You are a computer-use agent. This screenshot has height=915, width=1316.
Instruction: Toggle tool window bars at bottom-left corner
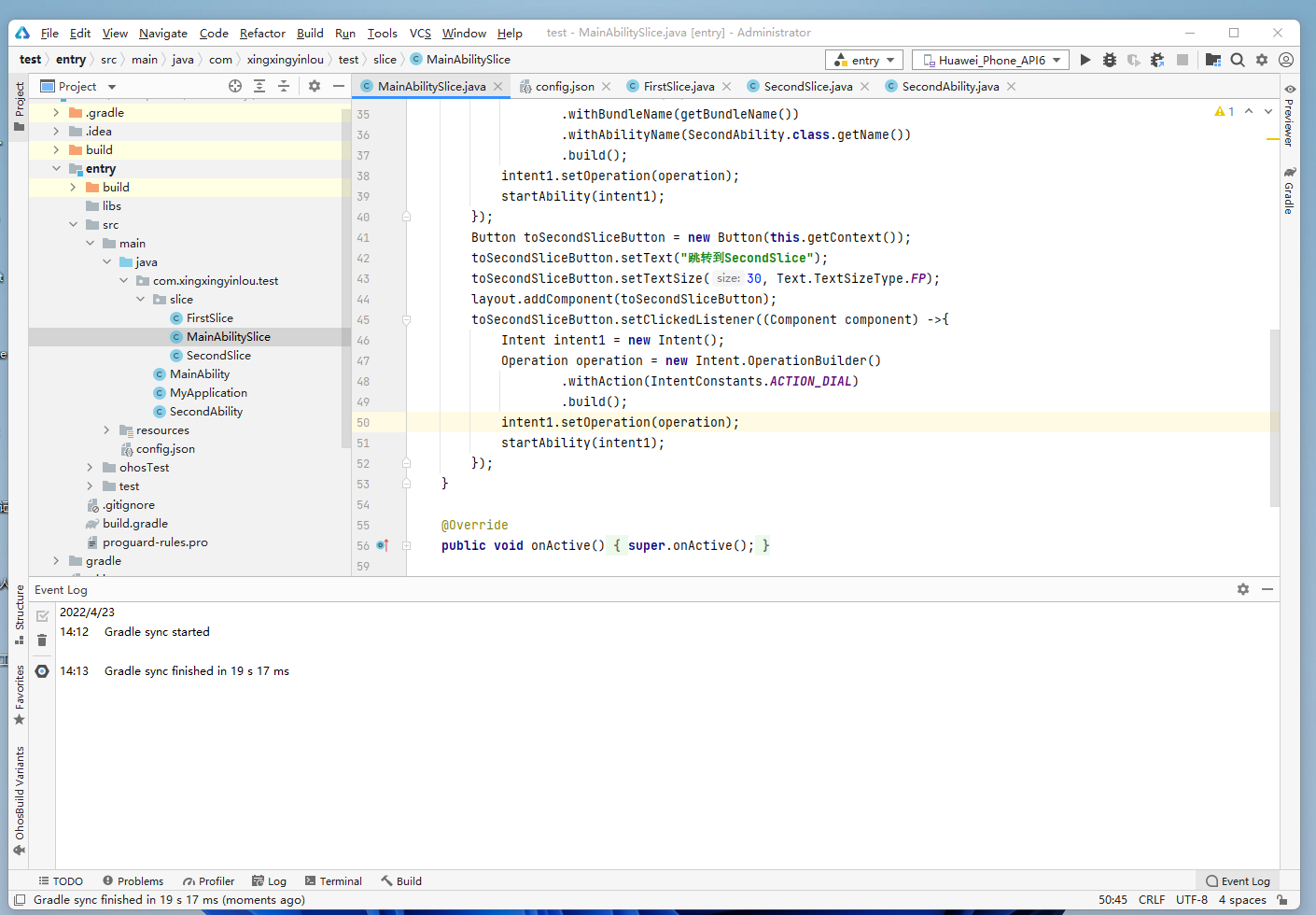click(20, 900)
